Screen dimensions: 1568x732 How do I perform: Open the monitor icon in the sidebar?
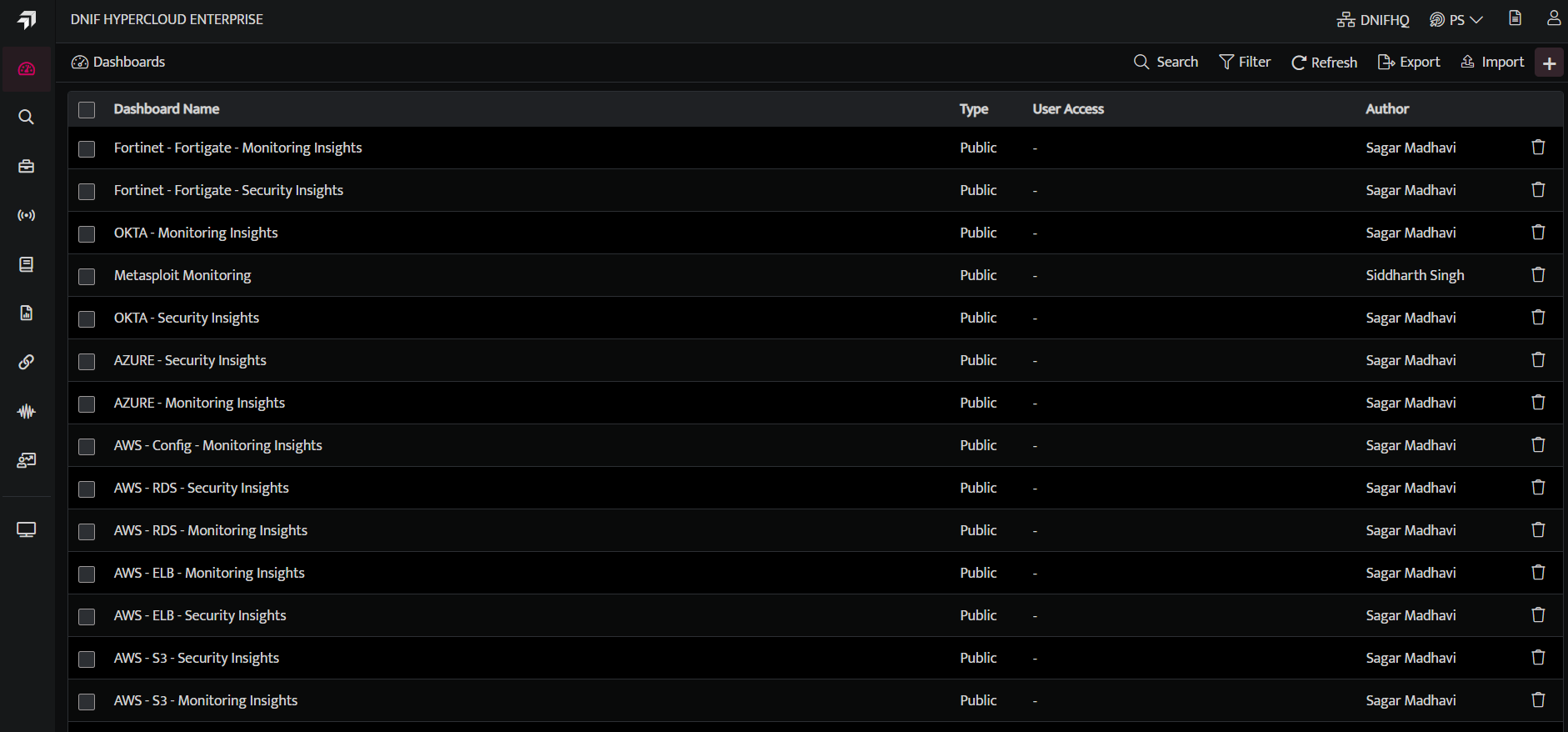pyautogui.click(x=27, y=530)
